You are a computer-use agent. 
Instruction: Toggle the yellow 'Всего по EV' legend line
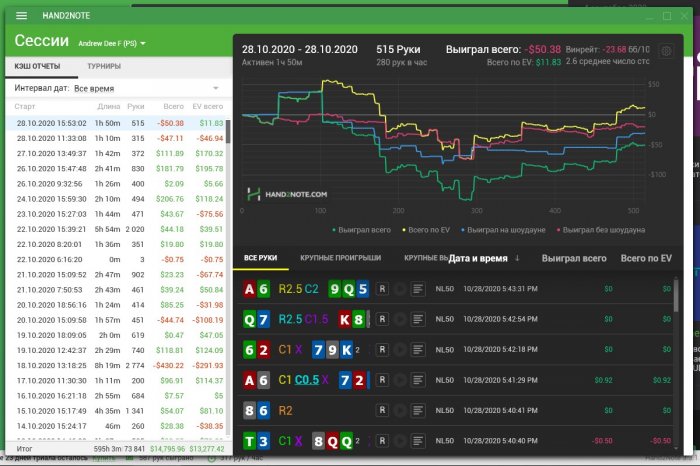tap(426, 230)
